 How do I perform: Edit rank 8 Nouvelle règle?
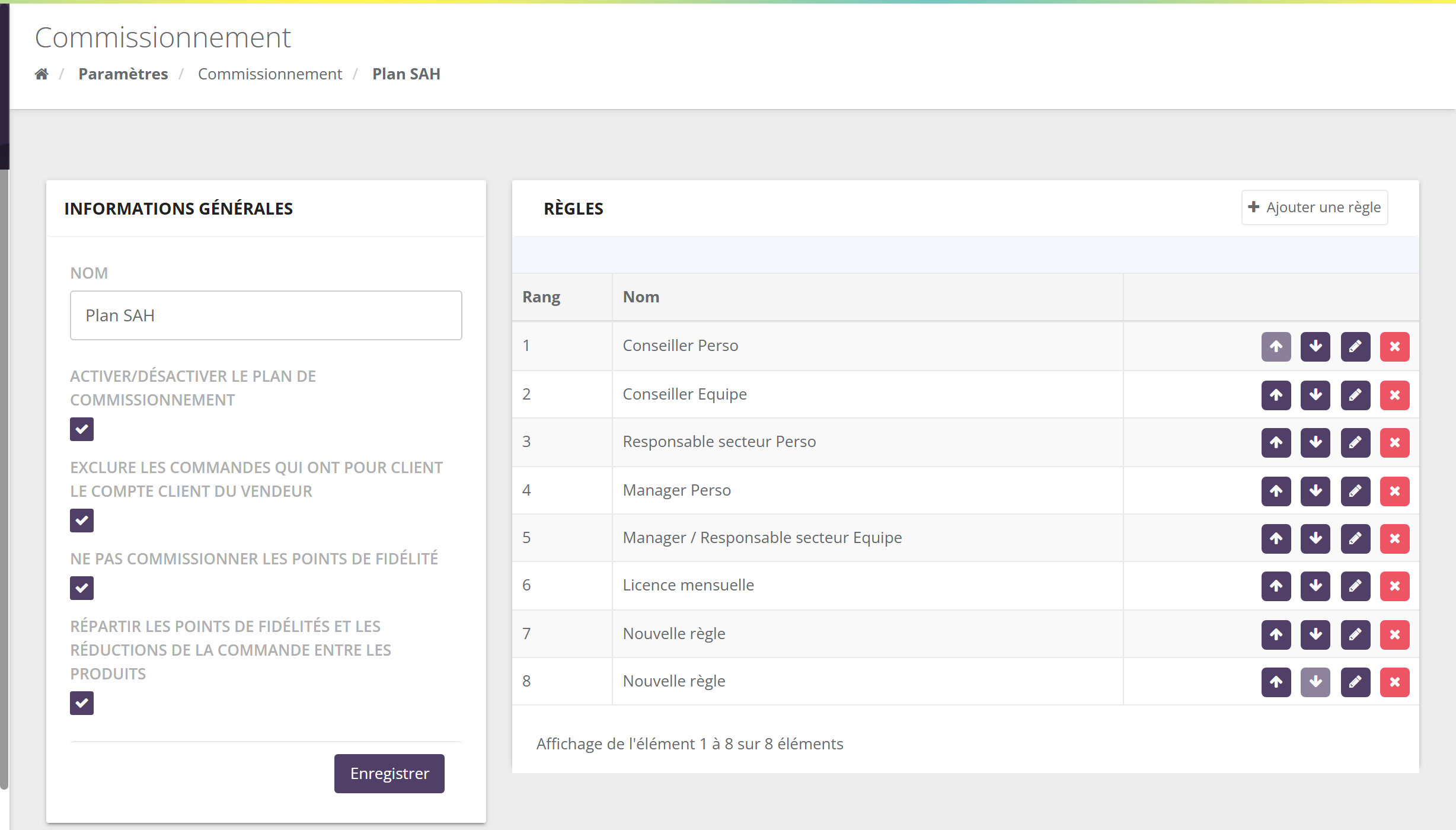coord(1355,682)
